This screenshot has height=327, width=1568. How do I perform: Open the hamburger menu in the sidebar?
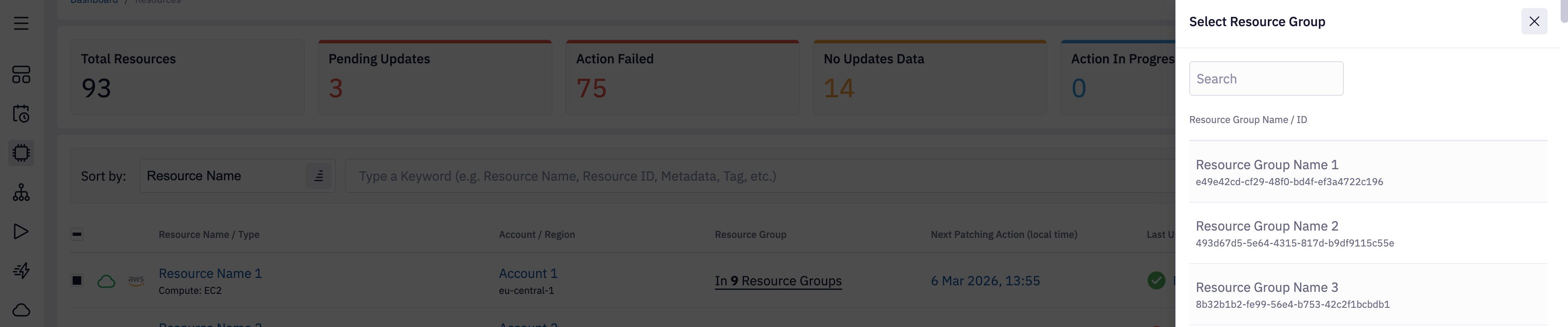coord(21,23)
